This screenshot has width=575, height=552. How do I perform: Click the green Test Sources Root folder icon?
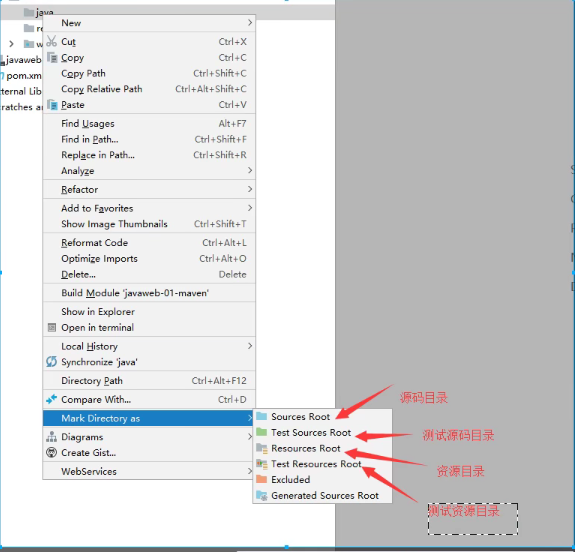[x=261, y=432]
